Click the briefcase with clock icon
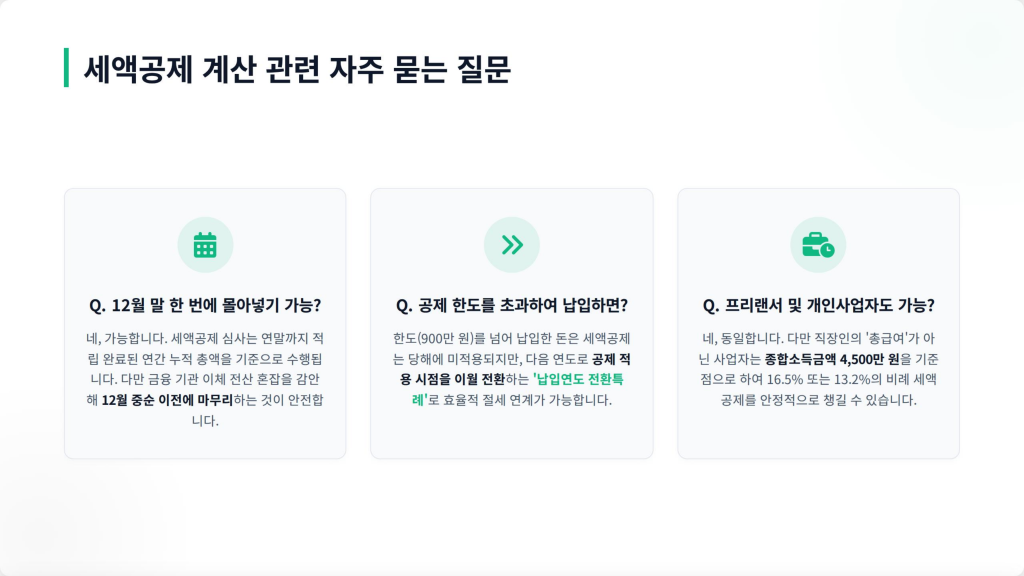The height and width of the screenshot is (576, 1024). [818, 245]
